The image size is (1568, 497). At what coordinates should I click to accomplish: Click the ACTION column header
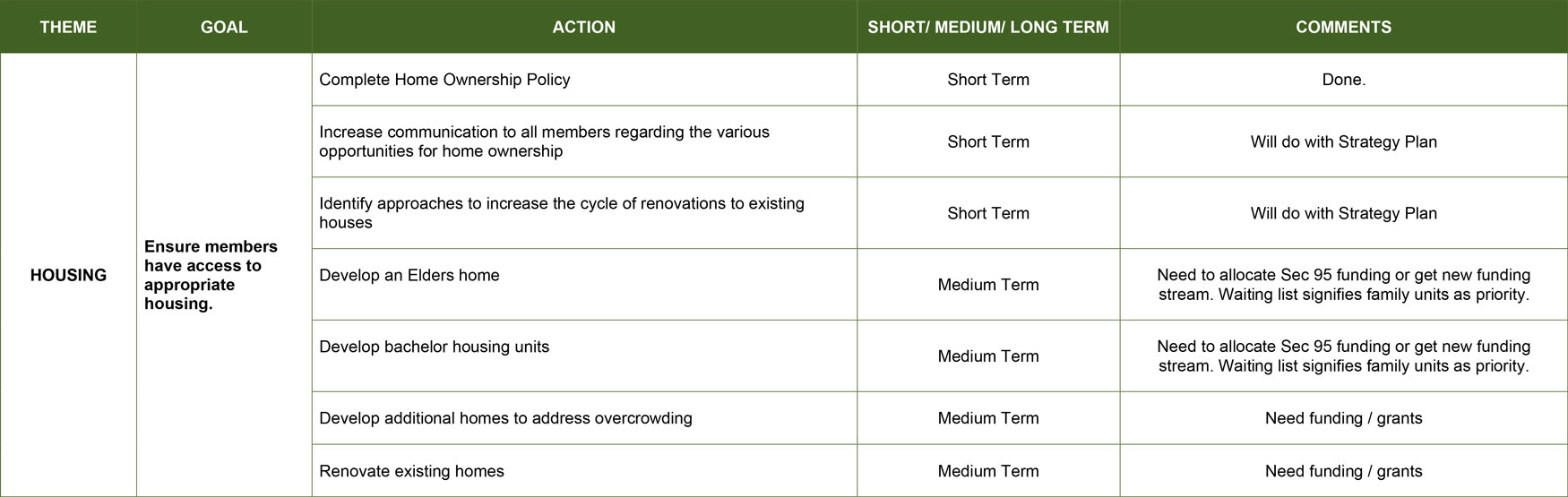click(x=584, y=27)
